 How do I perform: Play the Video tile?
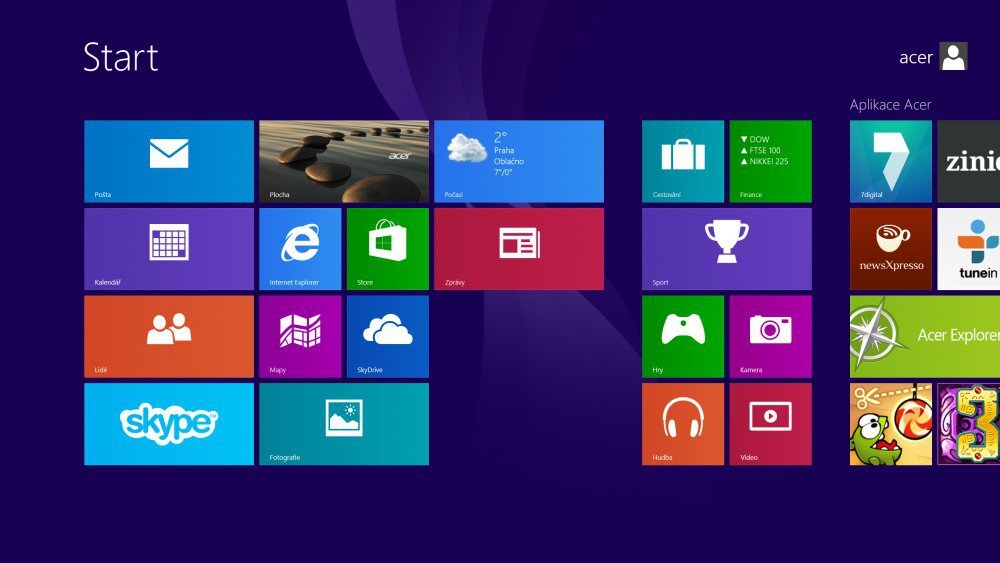(x=770, y=423)
